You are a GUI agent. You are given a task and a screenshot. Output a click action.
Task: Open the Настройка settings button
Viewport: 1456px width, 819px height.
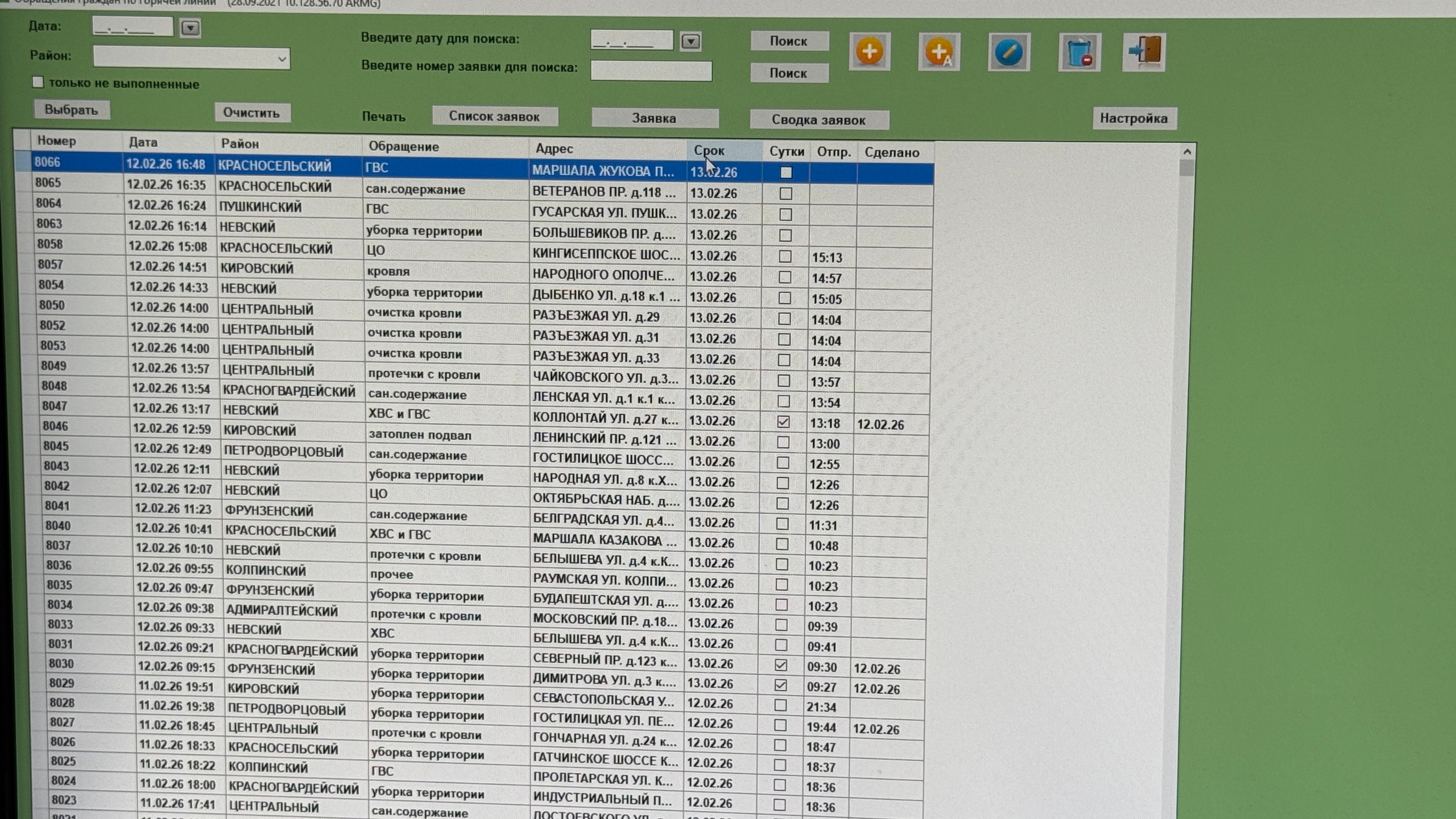(1133, 118)
